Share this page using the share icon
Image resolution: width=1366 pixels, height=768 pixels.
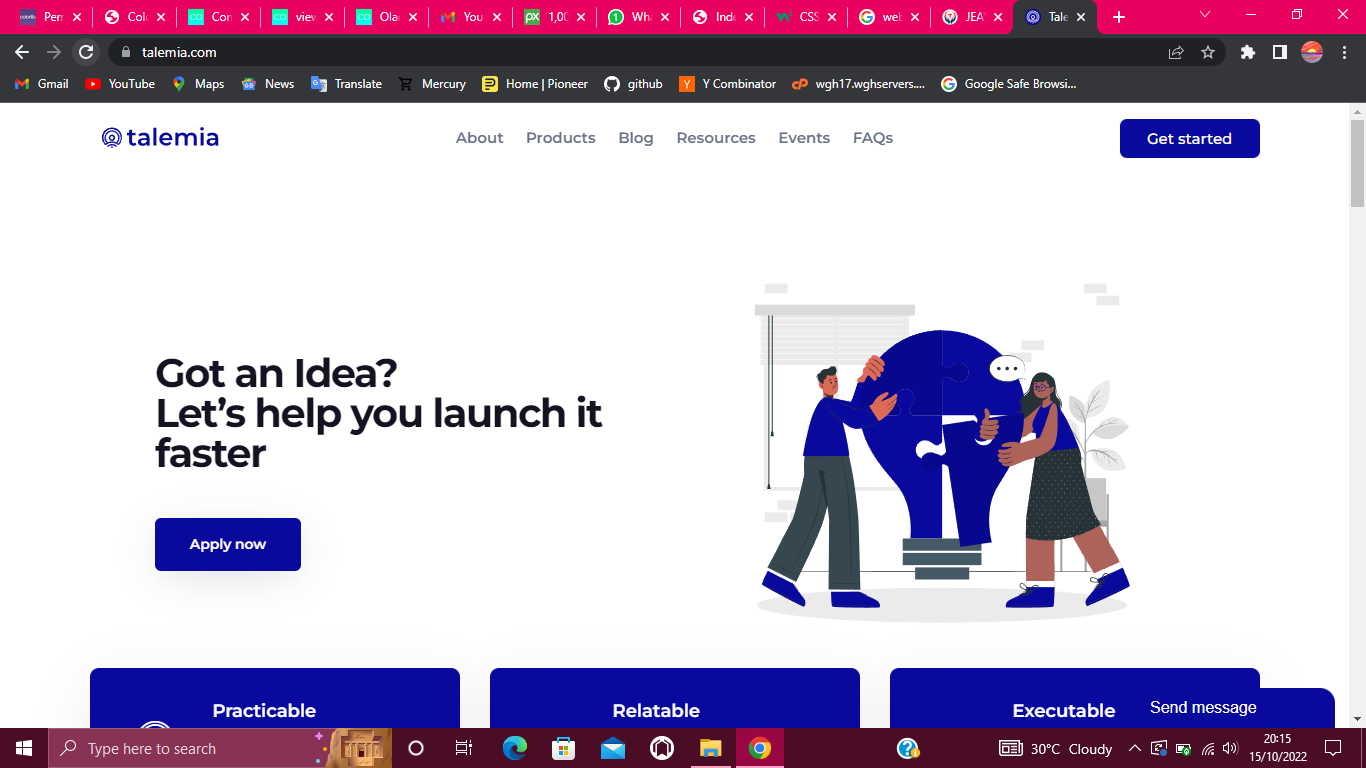click(x=1176, y=52)
